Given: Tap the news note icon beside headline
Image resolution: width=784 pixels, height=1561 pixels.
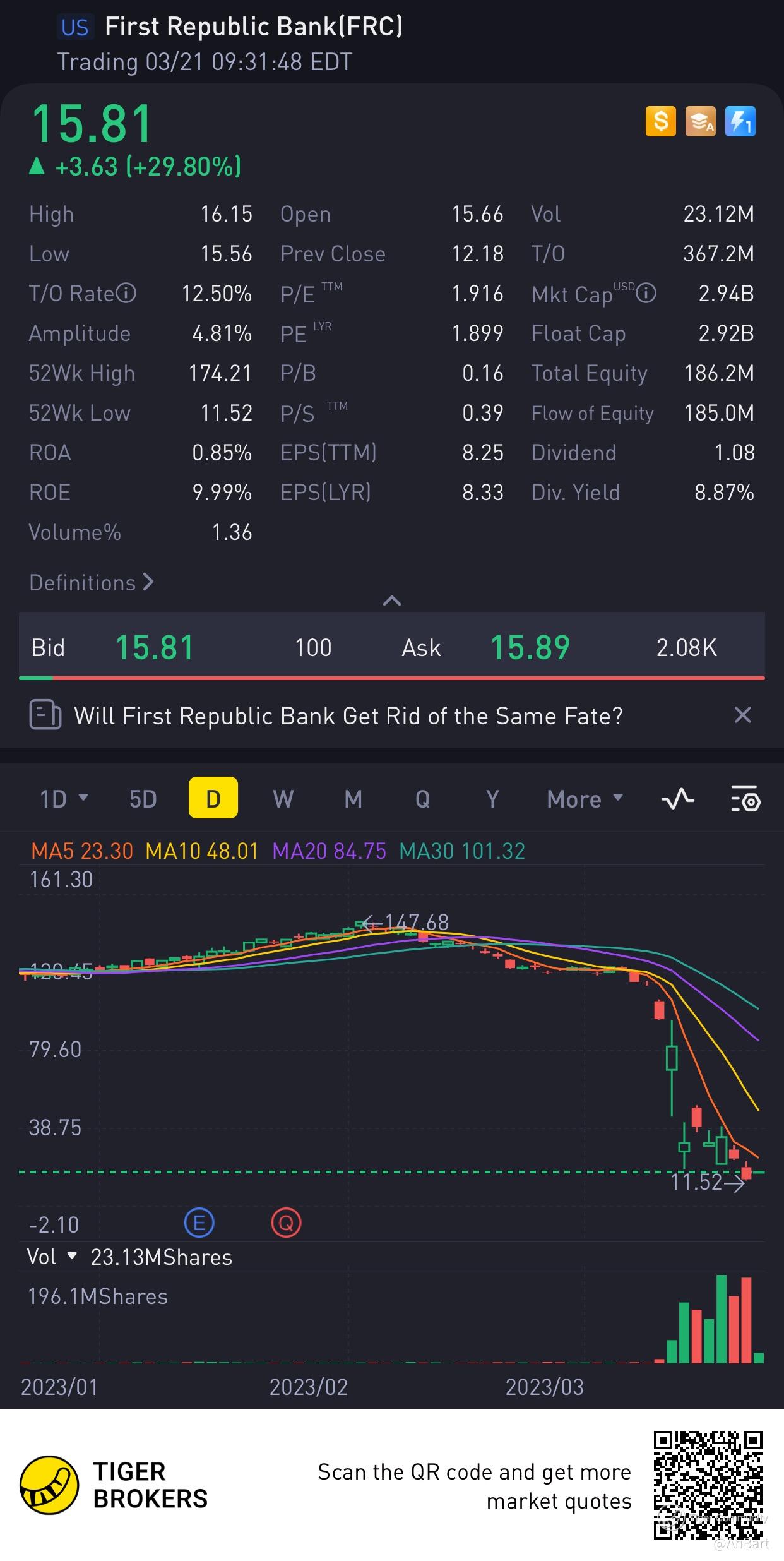Looking at the screenshot, I should coord(45,715).
